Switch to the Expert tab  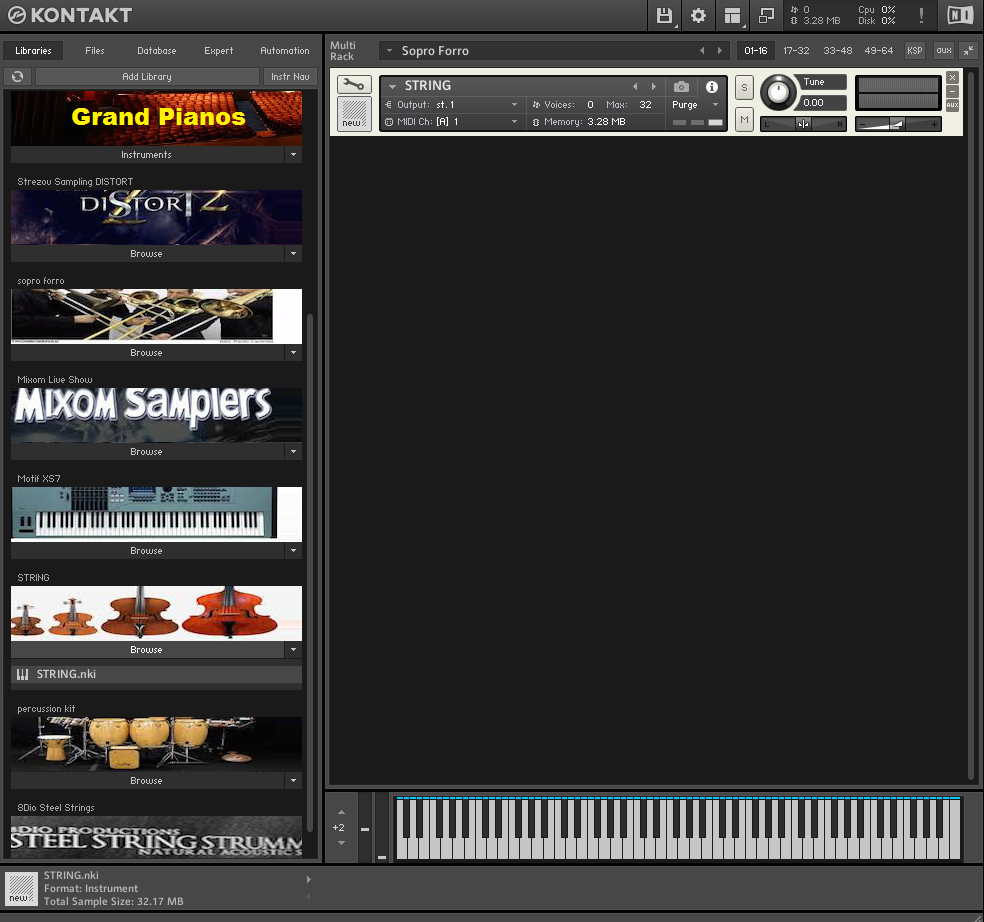coord(218,51)
